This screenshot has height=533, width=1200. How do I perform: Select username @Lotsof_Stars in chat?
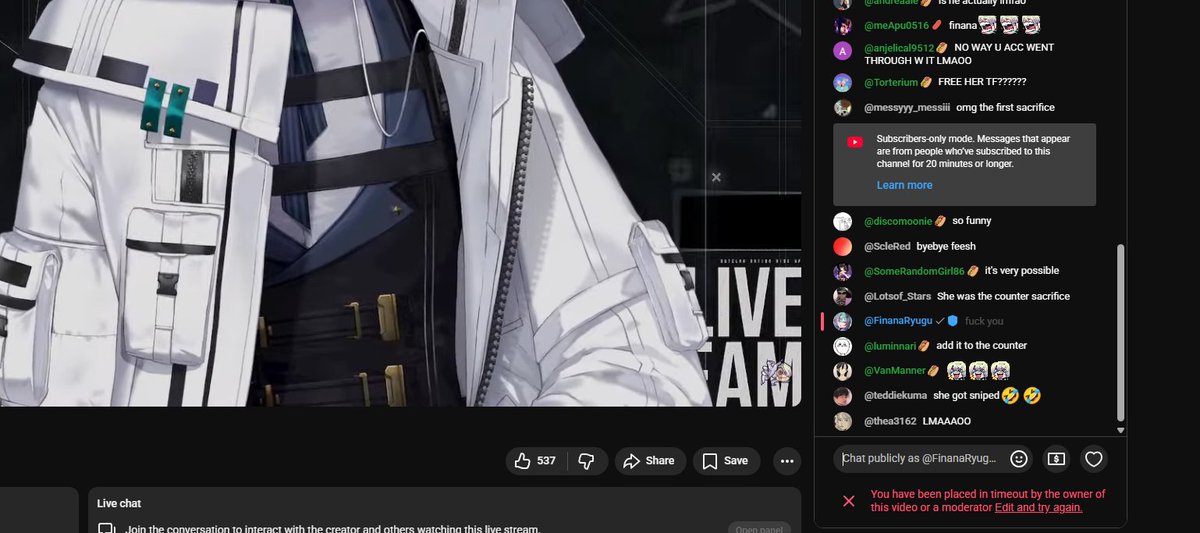(x=897, y=296)
